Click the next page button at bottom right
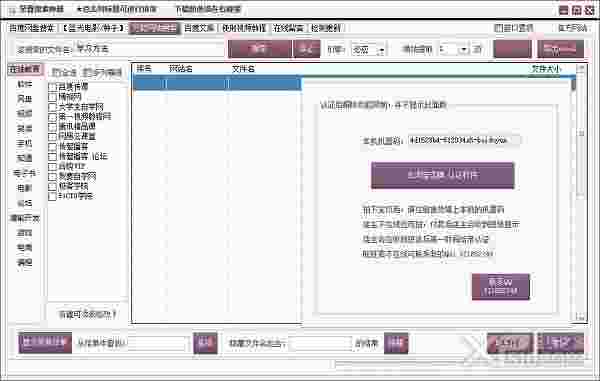Image resolution: width=600 pixels, height=381 pixels. click(561, 343)
